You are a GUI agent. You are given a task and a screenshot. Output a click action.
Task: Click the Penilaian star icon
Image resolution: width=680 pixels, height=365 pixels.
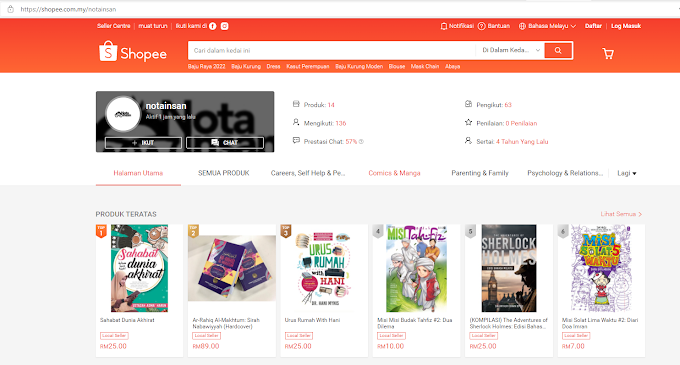click(468, 123)
